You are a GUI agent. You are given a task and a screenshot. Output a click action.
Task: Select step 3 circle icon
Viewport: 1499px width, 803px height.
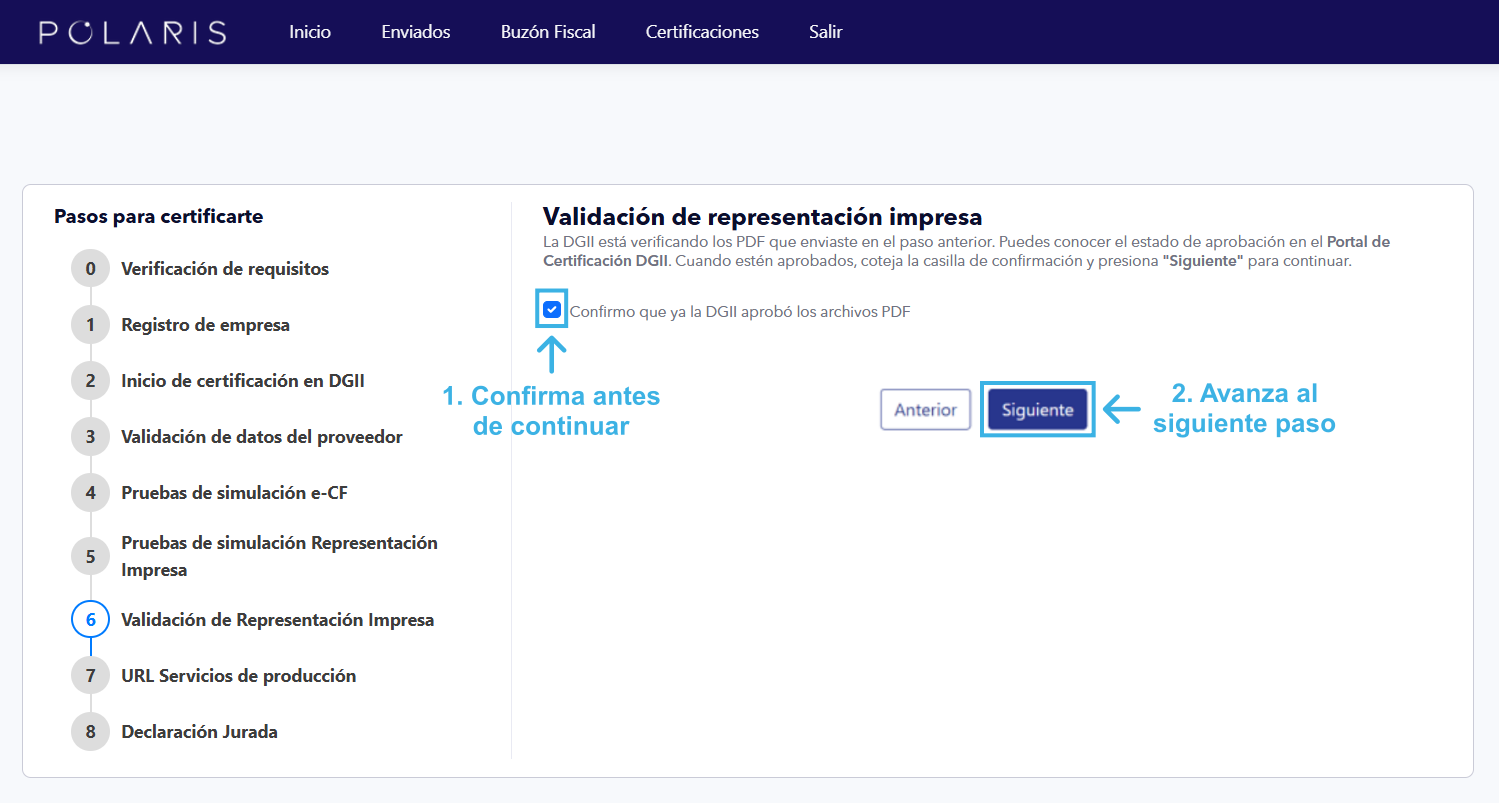pos(90,437)
